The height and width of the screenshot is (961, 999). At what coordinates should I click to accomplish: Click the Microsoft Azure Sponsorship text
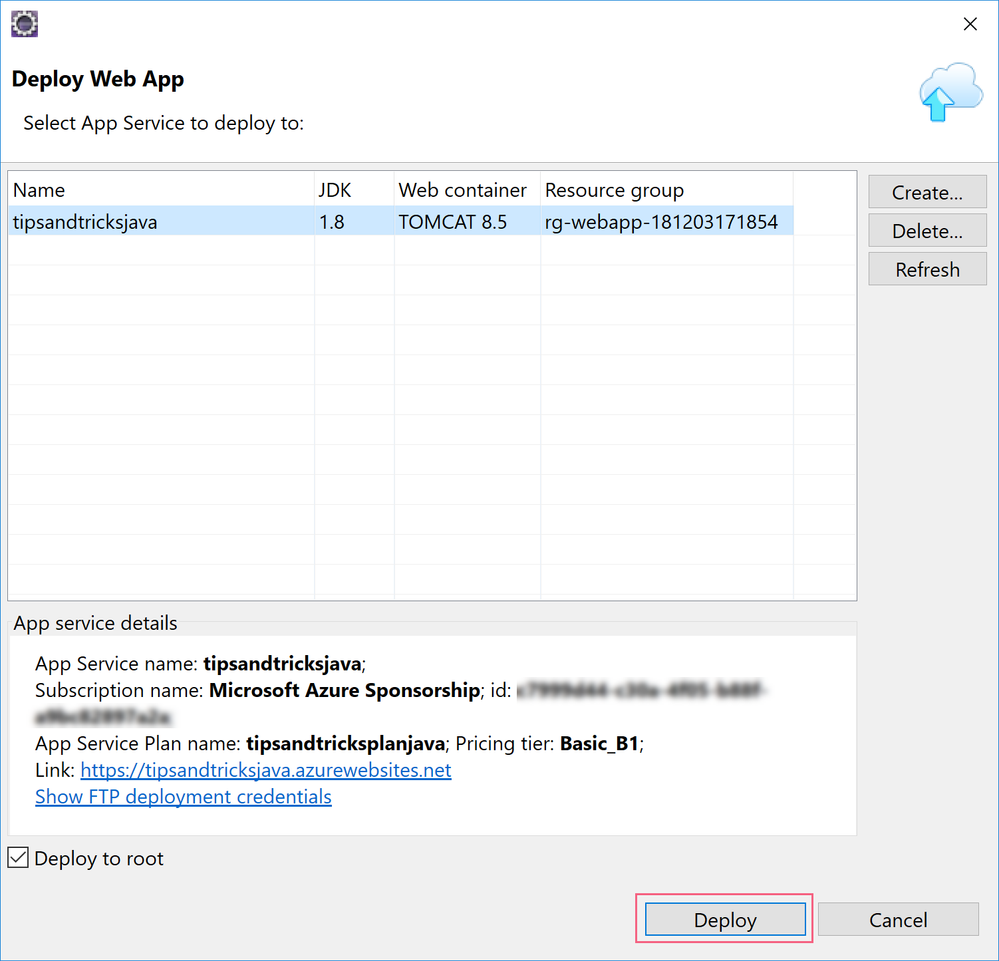tap(344, 690)
